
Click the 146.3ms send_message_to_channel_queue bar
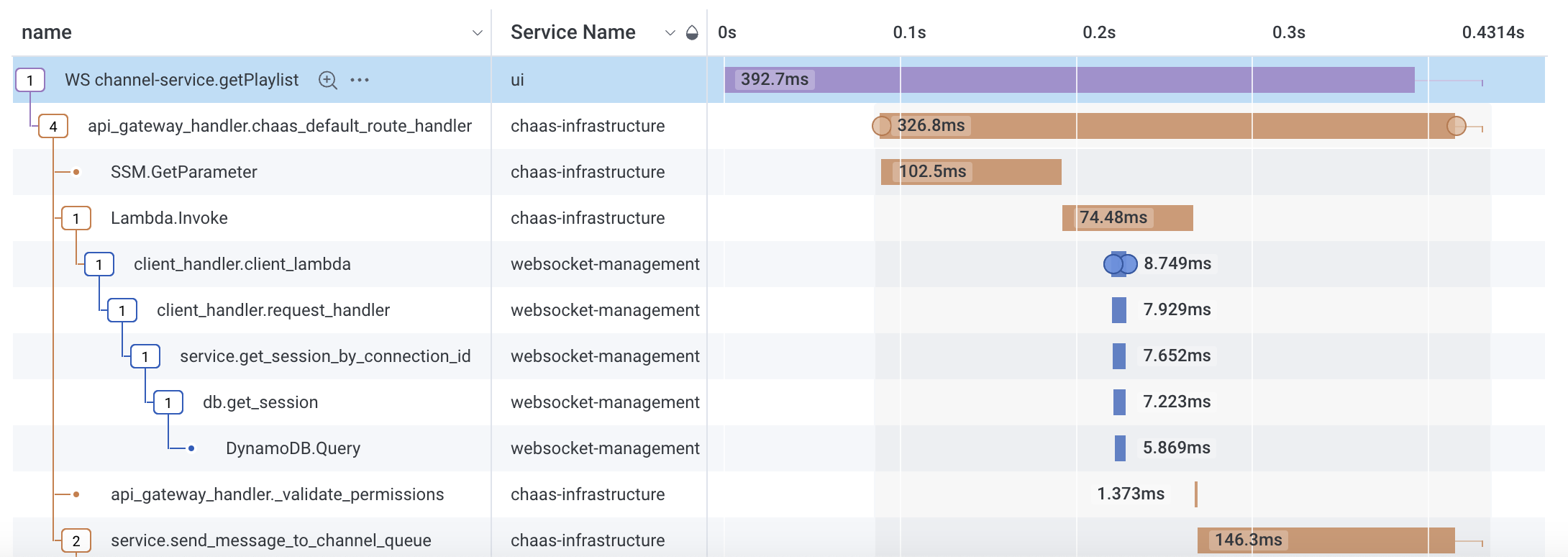[1326, 540]
